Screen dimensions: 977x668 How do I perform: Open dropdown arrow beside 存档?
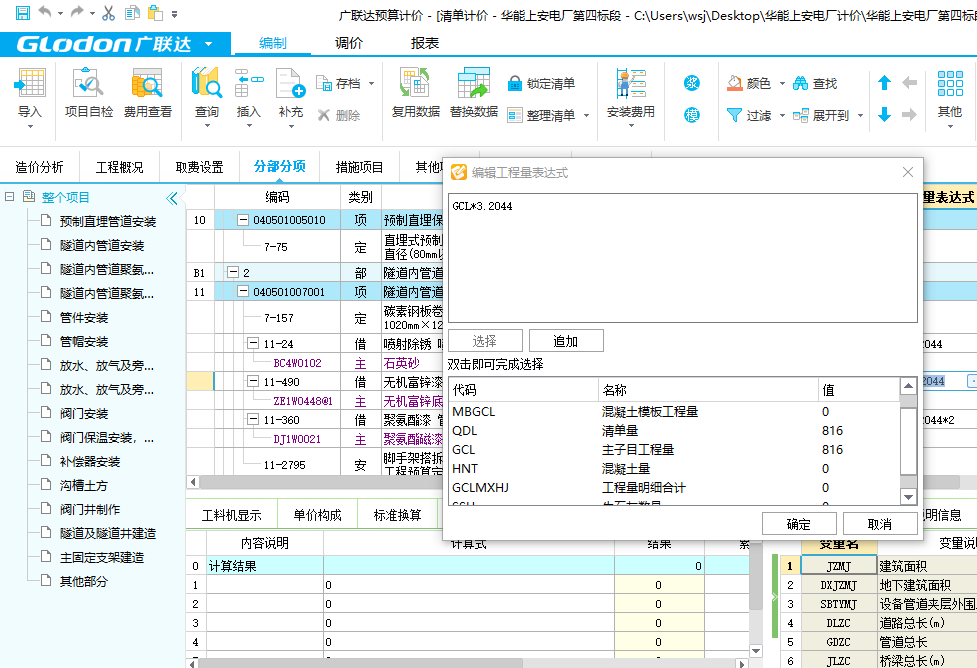371,84
